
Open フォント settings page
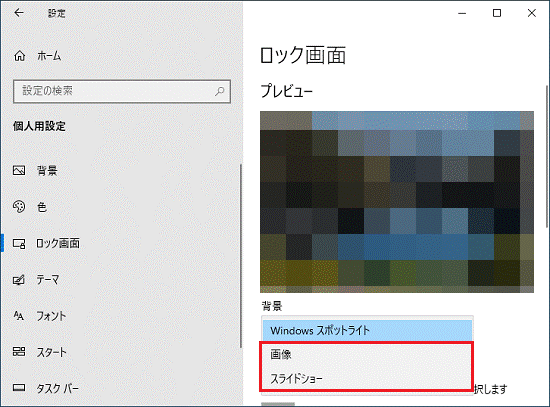52,316
